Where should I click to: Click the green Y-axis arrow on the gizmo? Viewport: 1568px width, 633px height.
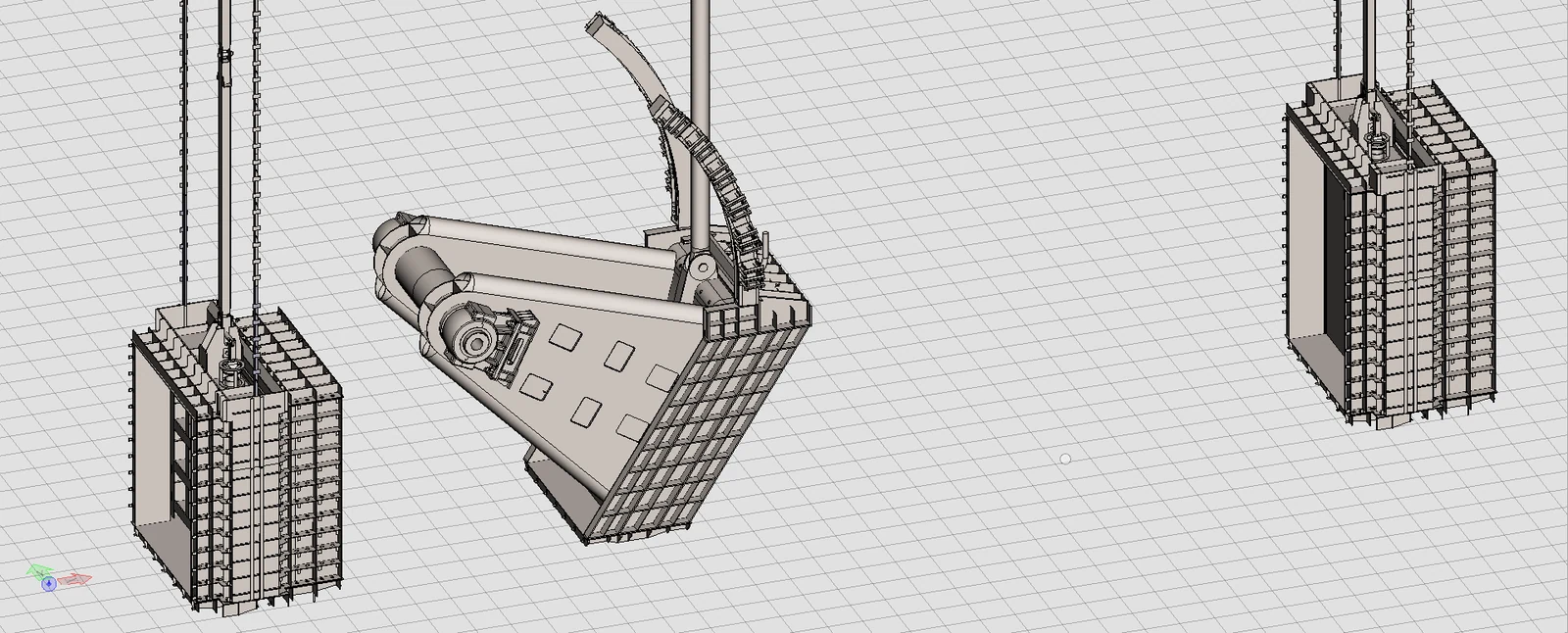(38, 571)
